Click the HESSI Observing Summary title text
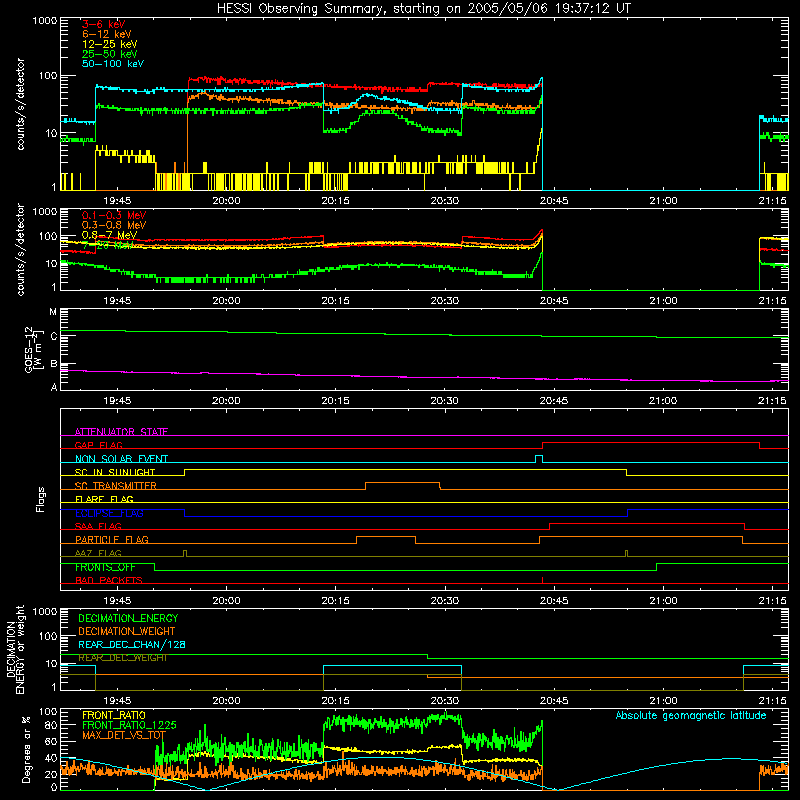This screenshot has height=800, width=800. click(x=423, y=9)
